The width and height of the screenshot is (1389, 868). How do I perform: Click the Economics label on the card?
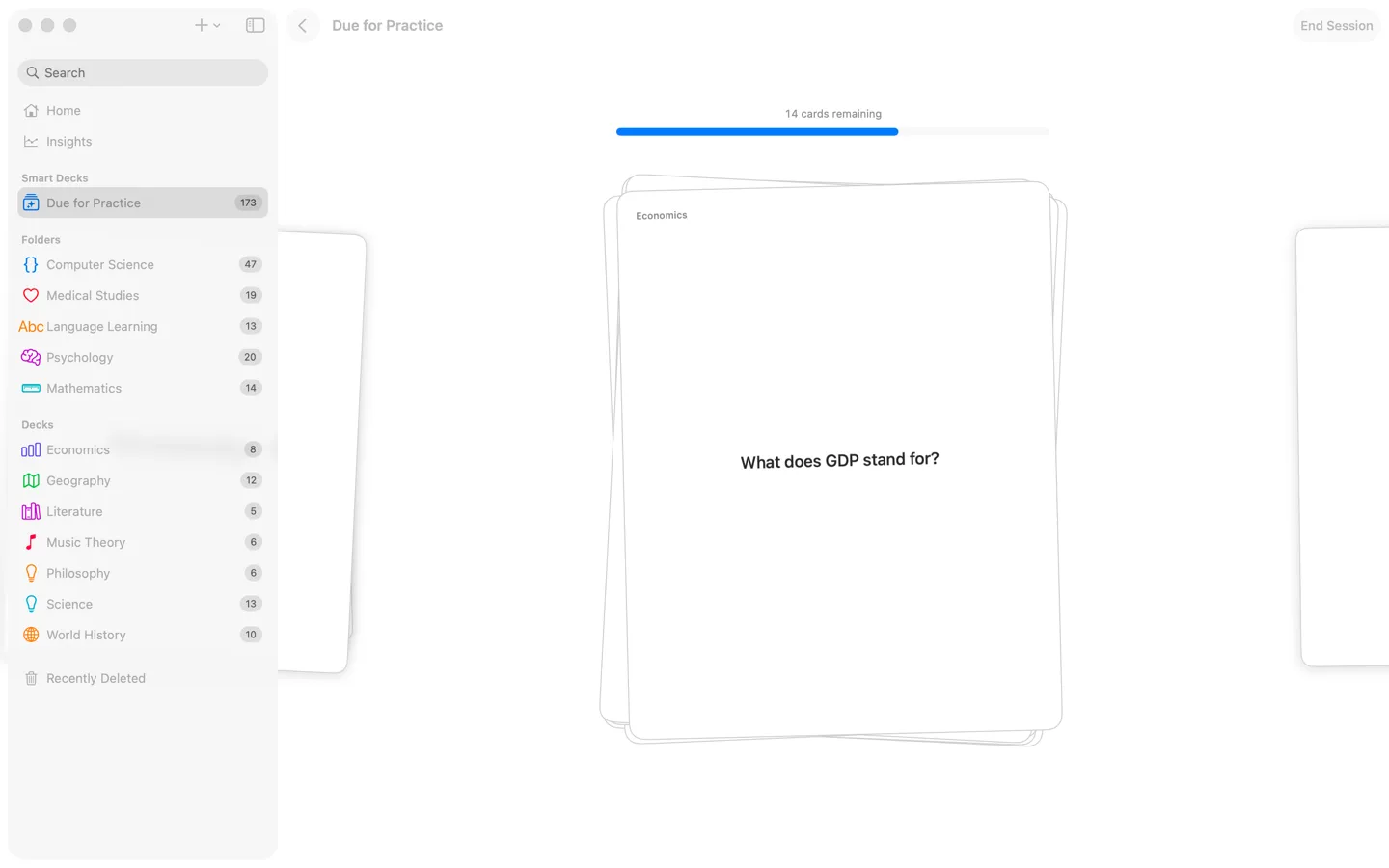point(662,216)
